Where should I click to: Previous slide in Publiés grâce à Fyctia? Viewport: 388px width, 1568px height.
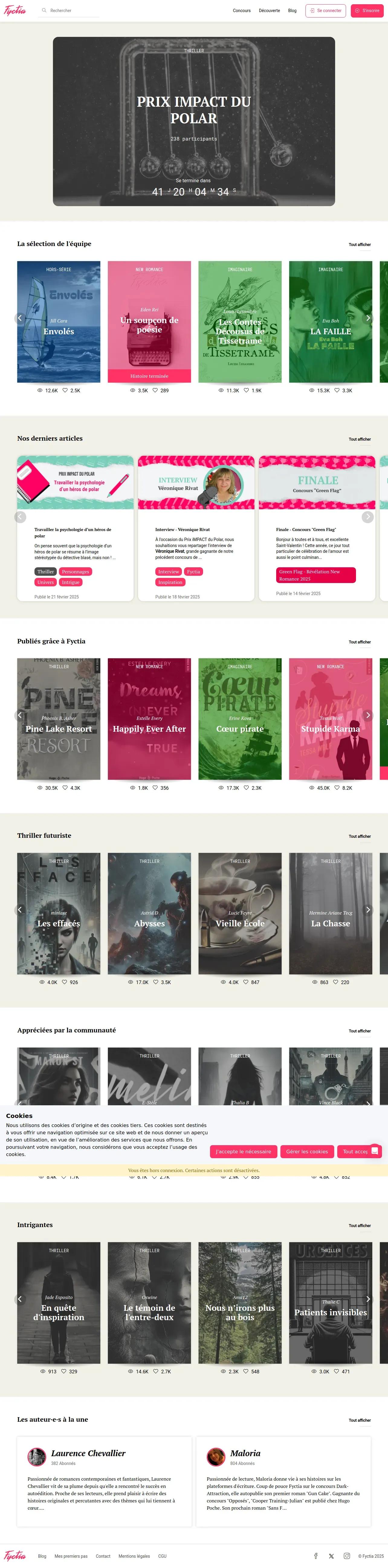tap(20, 714)
